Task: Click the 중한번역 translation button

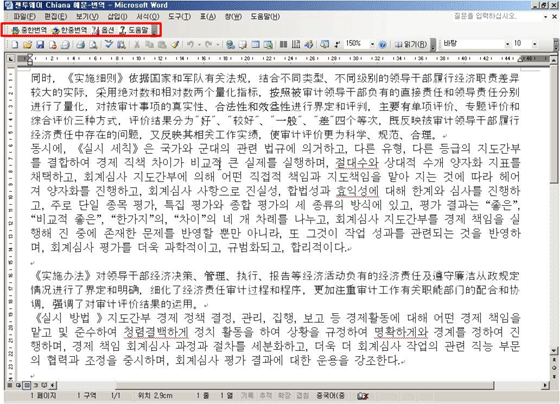Action: point(29,30)
